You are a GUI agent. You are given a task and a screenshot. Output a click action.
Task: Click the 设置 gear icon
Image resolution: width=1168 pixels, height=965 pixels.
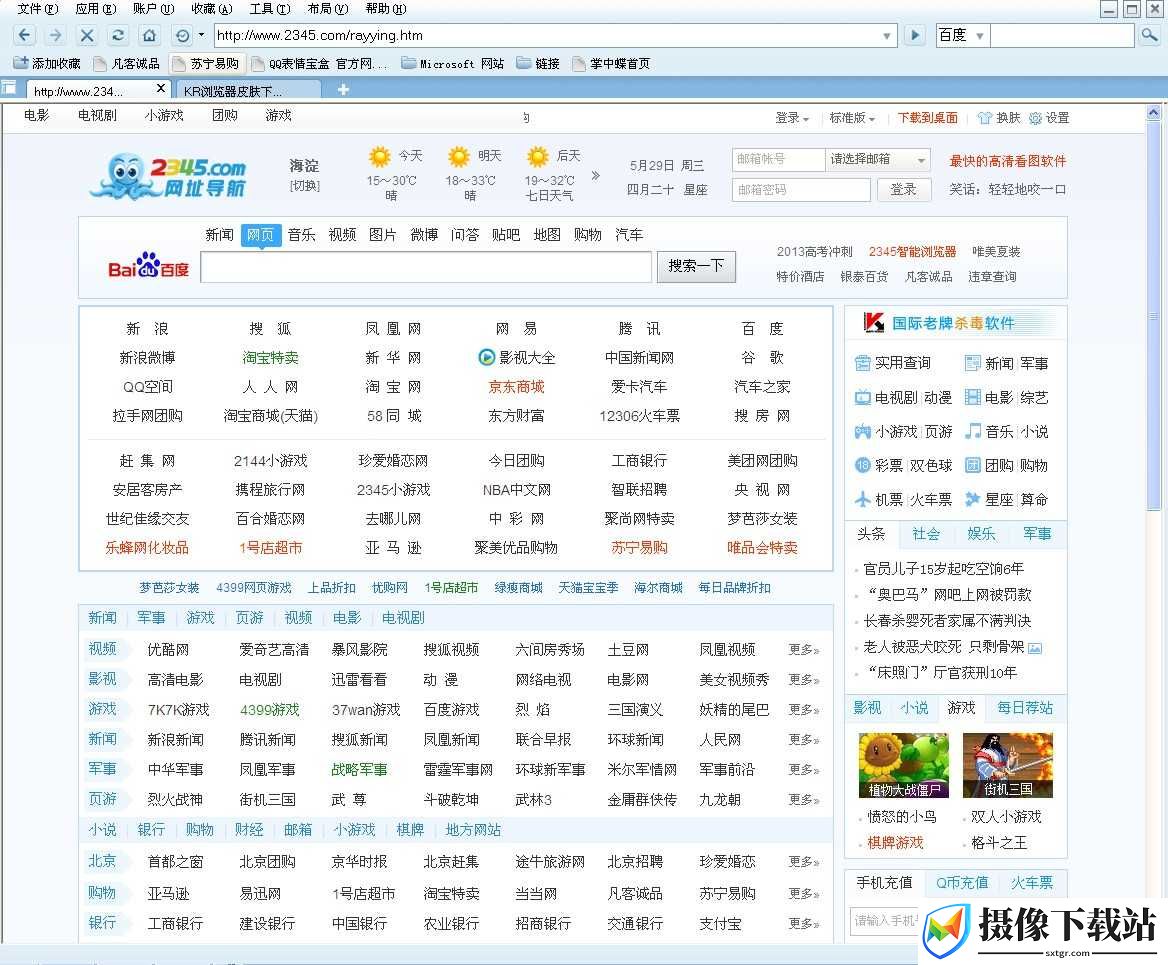coord(1035,118)
